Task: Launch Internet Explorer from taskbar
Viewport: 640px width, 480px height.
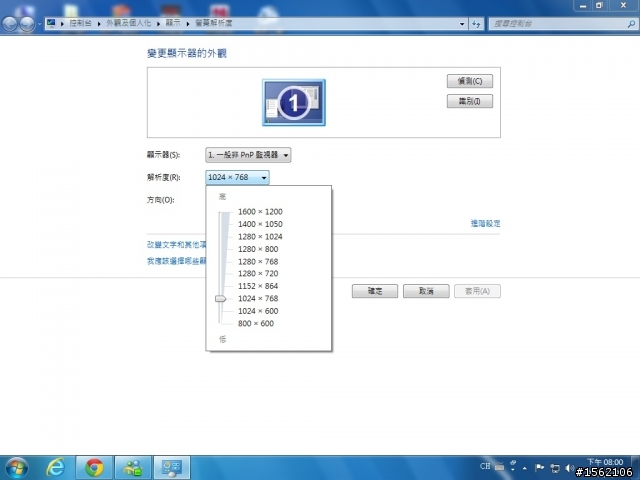Action: [x=56, y=468]
